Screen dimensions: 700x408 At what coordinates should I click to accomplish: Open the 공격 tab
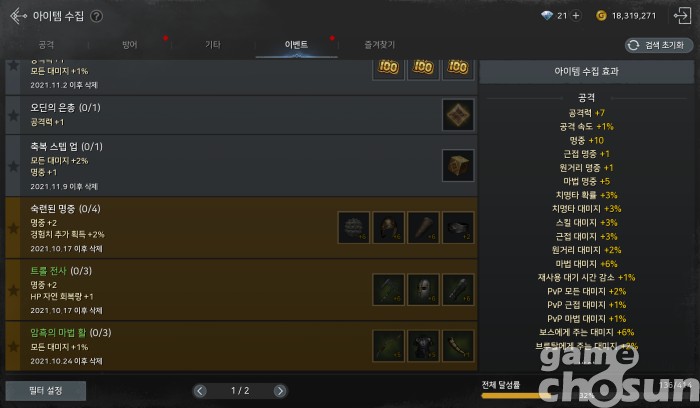click(46, 45)
